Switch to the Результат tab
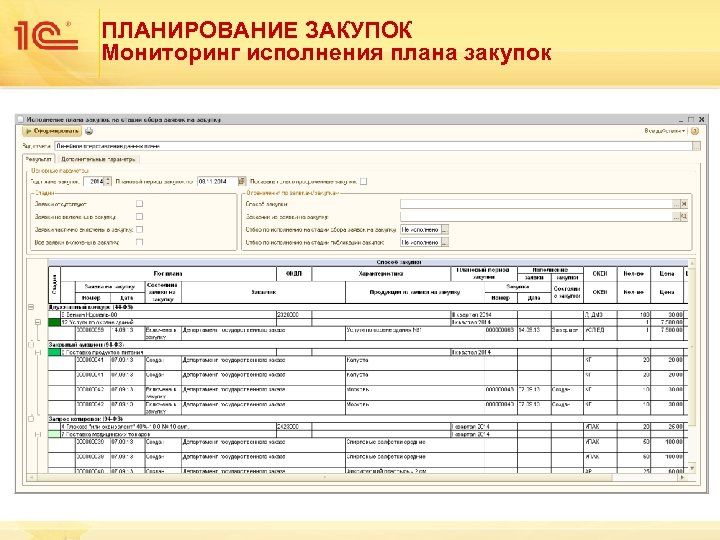 pos(39,159)
